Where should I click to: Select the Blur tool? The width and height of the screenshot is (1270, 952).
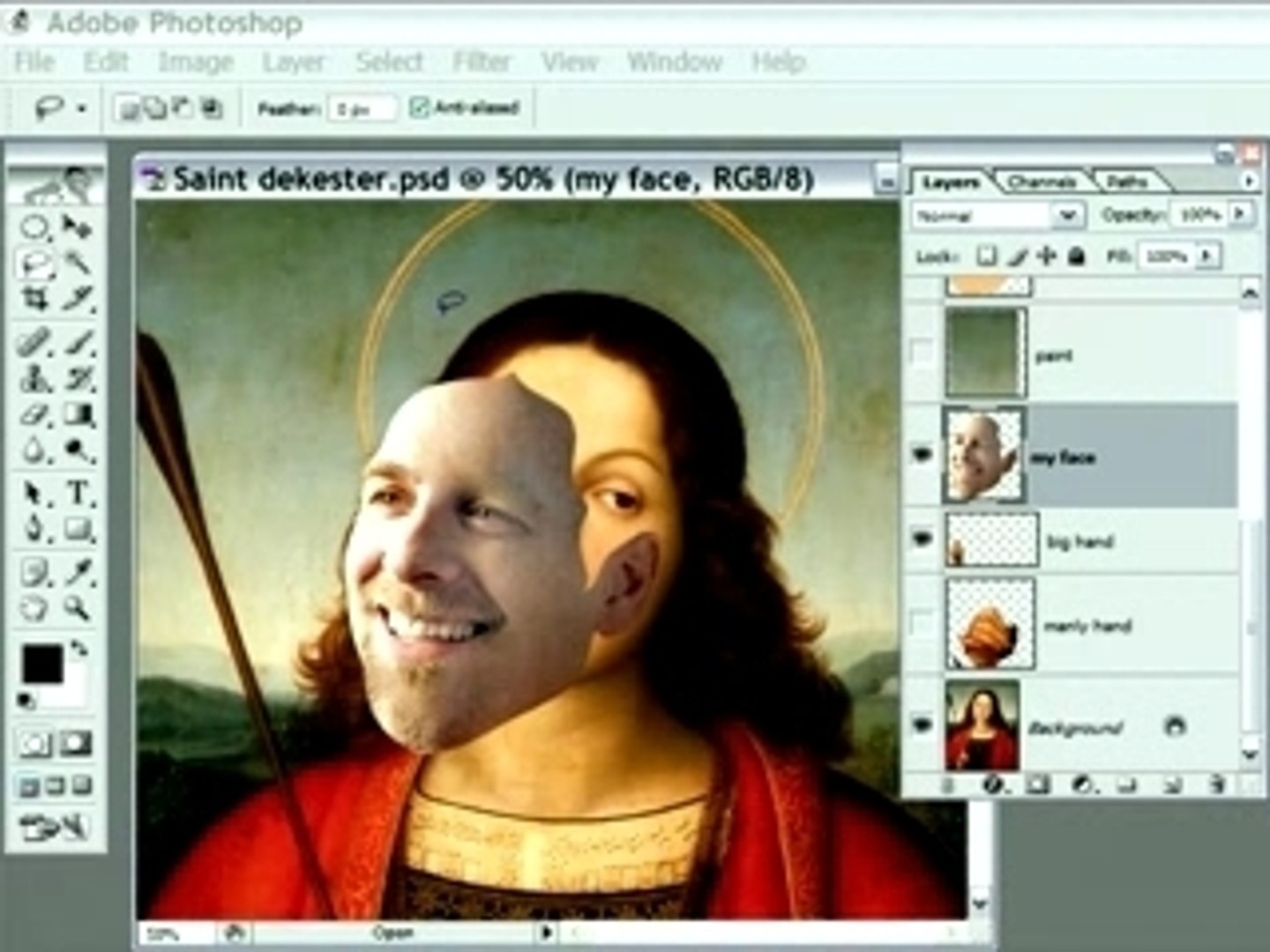[35, 451]
